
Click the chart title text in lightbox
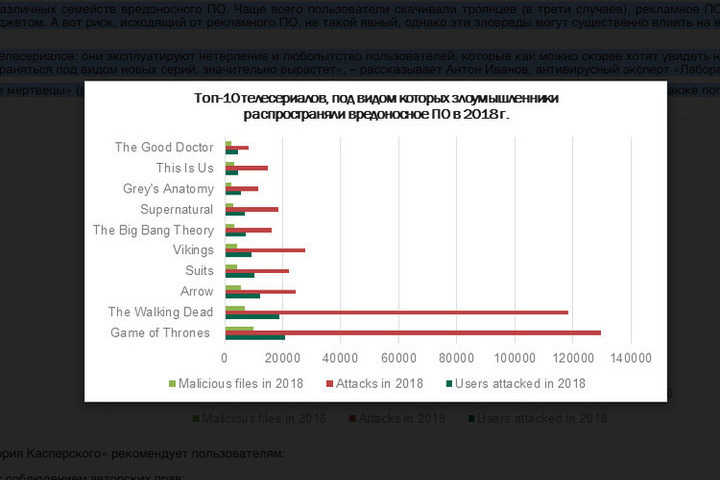pyautogui.click(x=376, y=106)
